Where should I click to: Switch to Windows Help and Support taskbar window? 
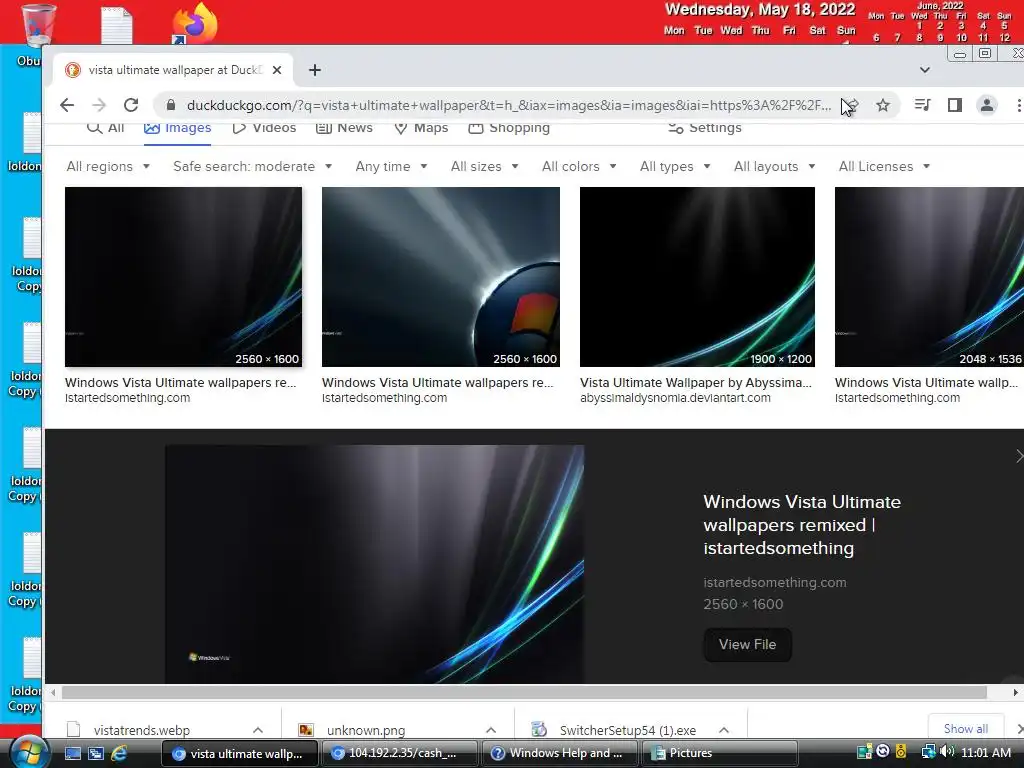point(560,753)
